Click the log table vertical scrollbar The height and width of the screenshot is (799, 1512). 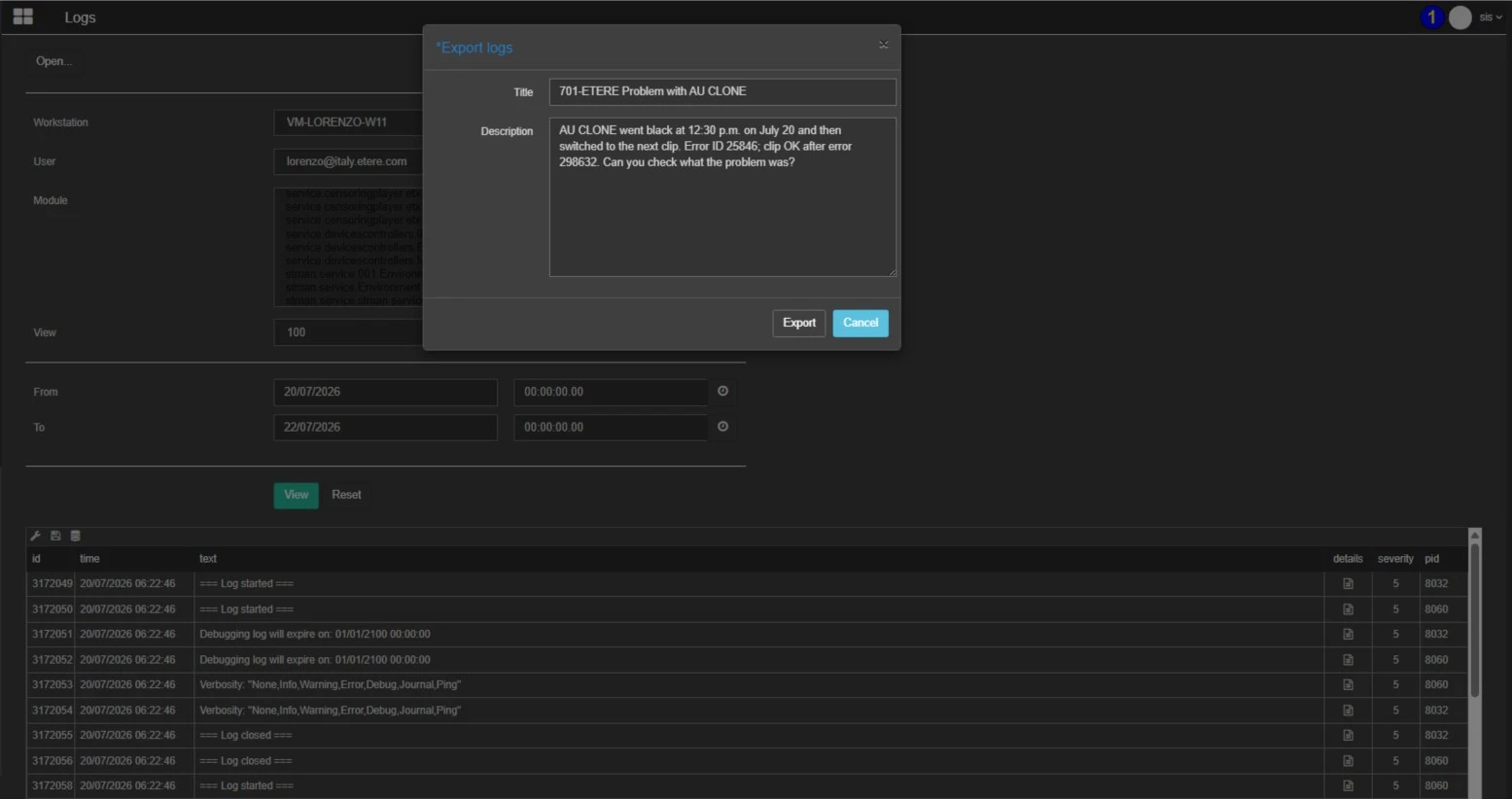point(1474,620)
